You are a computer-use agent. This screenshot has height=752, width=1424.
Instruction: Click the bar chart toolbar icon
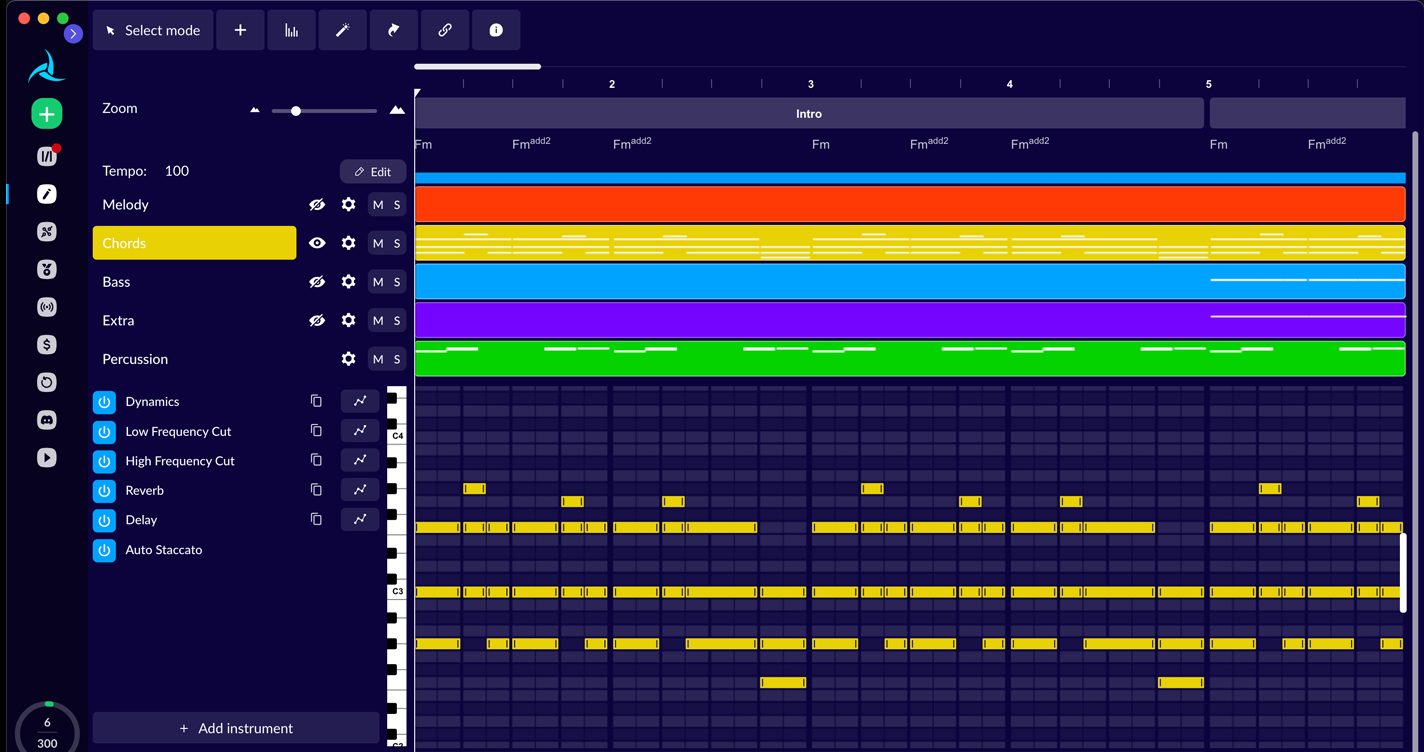click(x=291, y=30)
